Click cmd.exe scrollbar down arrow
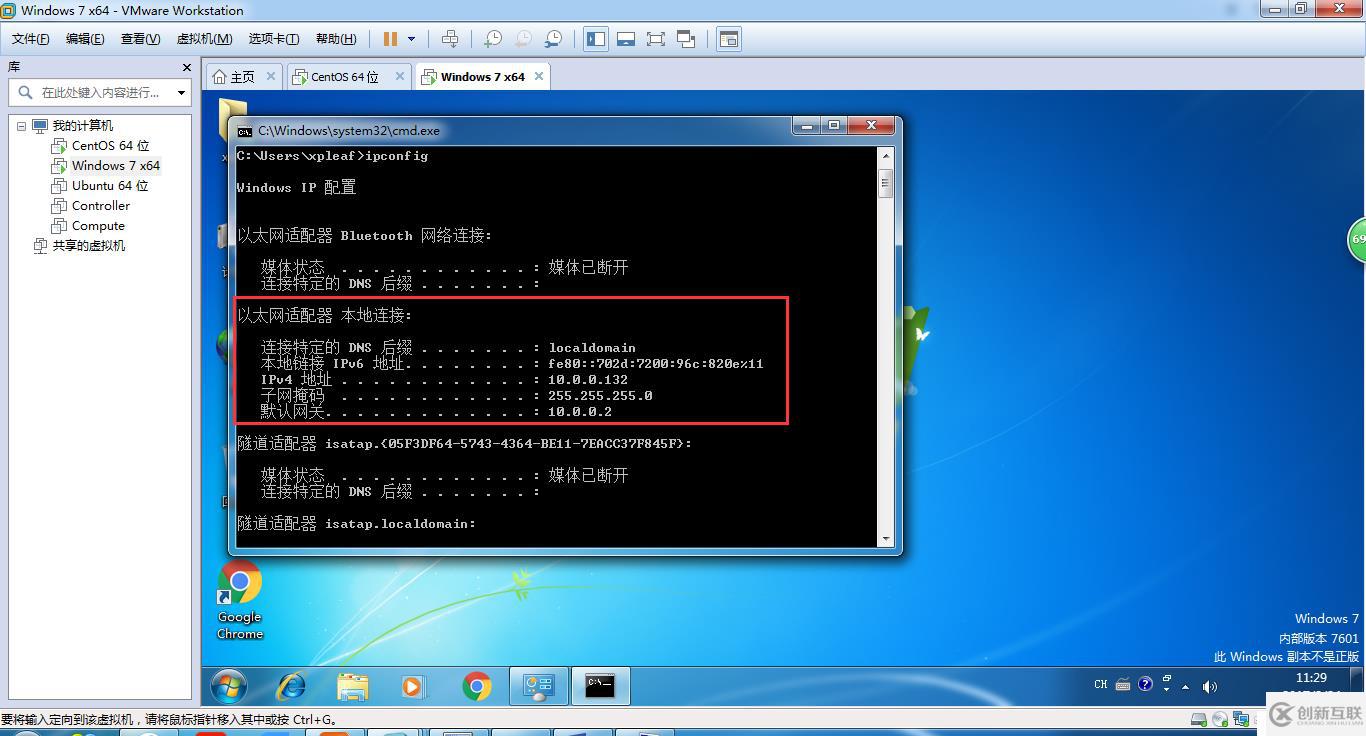This screenshot has height=736, width=1366. (885, 539)
